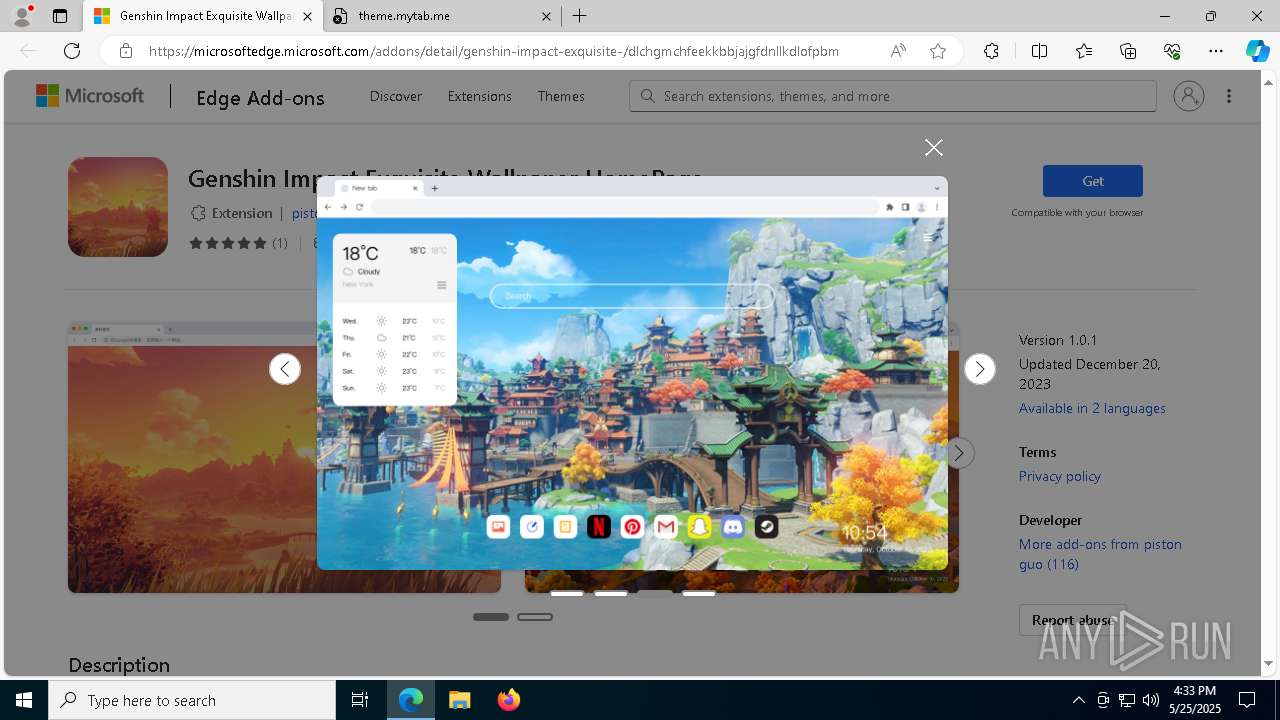The width and height of the screenshot is (1280, 720).
Task: Open Browser essentials icon
Action: pos(1172,51)
